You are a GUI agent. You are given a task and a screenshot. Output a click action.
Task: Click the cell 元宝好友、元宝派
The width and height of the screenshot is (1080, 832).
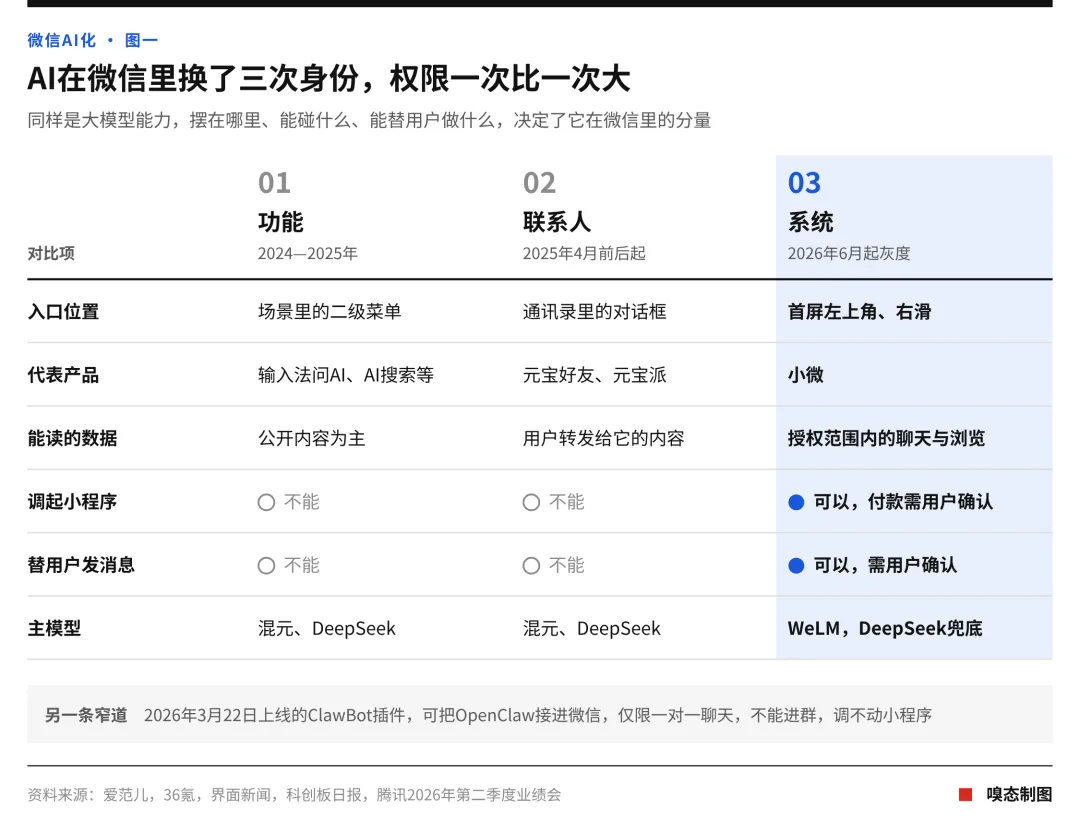pyautogui.click(x=594, y=375)
